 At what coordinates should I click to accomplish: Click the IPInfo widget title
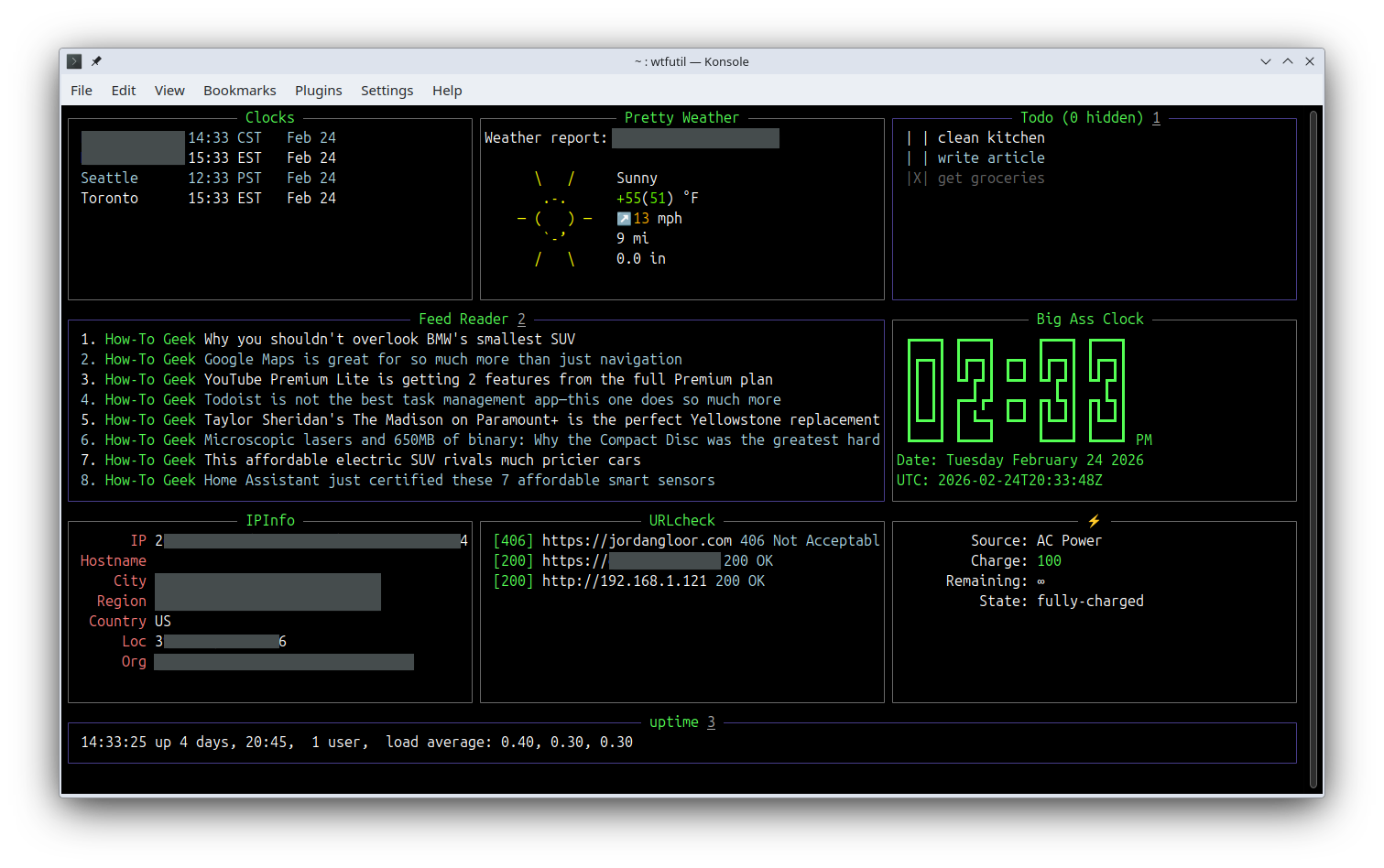pos(270,520)
